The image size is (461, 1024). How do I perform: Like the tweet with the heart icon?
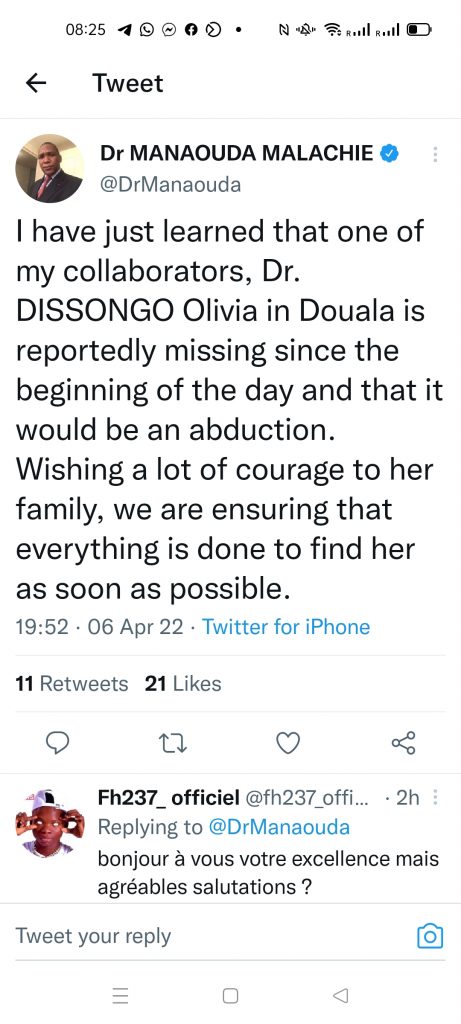(x=289, y=743)
